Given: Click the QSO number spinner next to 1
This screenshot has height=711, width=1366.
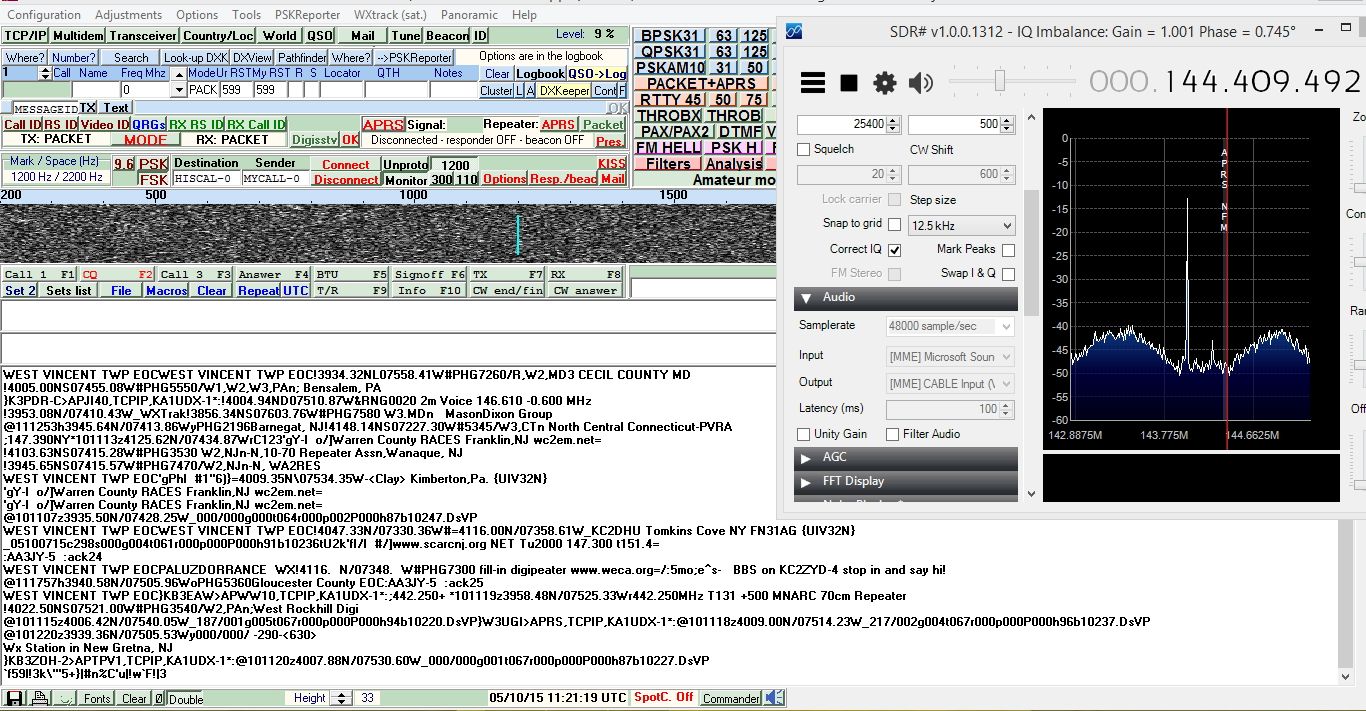Looking at the screenshot, I should point(44,73).
